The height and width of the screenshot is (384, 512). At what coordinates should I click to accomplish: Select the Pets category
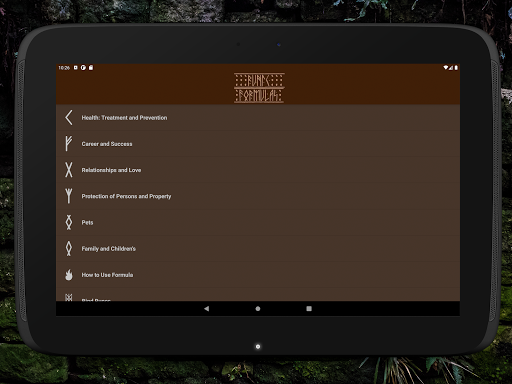click(x=258, y=222)
